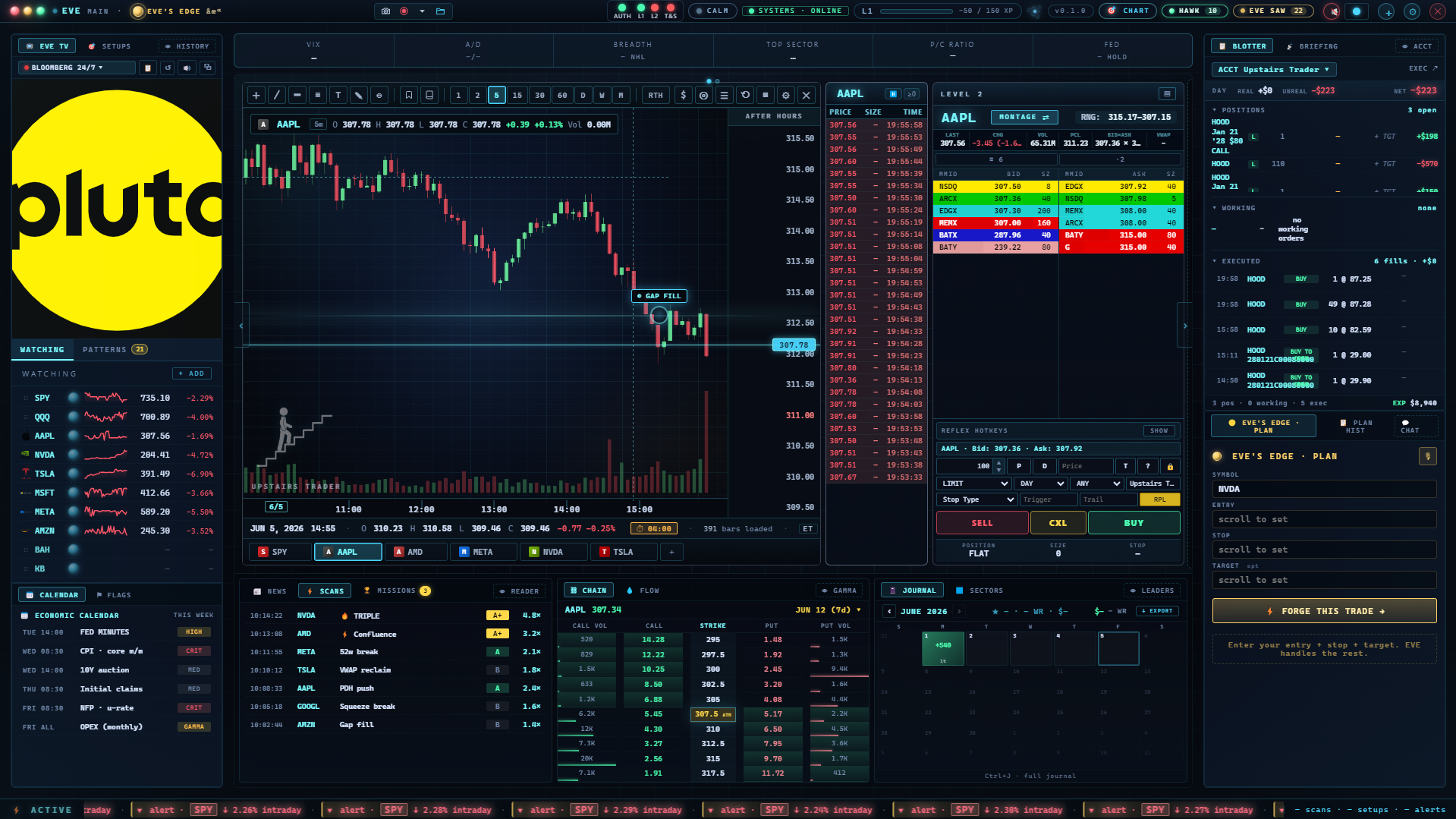The width and height of the screenshot is (1456, 819).
Task: Click the Price input field in order ticket
Action: click(x=1086, y=466)
